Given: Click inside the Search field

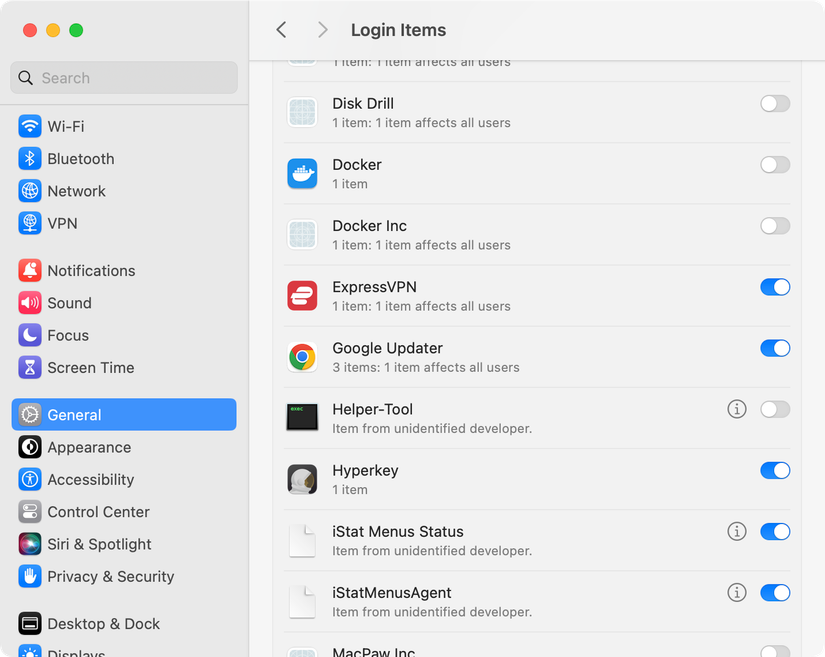Looking at the screenshot, I should [123, 77].
